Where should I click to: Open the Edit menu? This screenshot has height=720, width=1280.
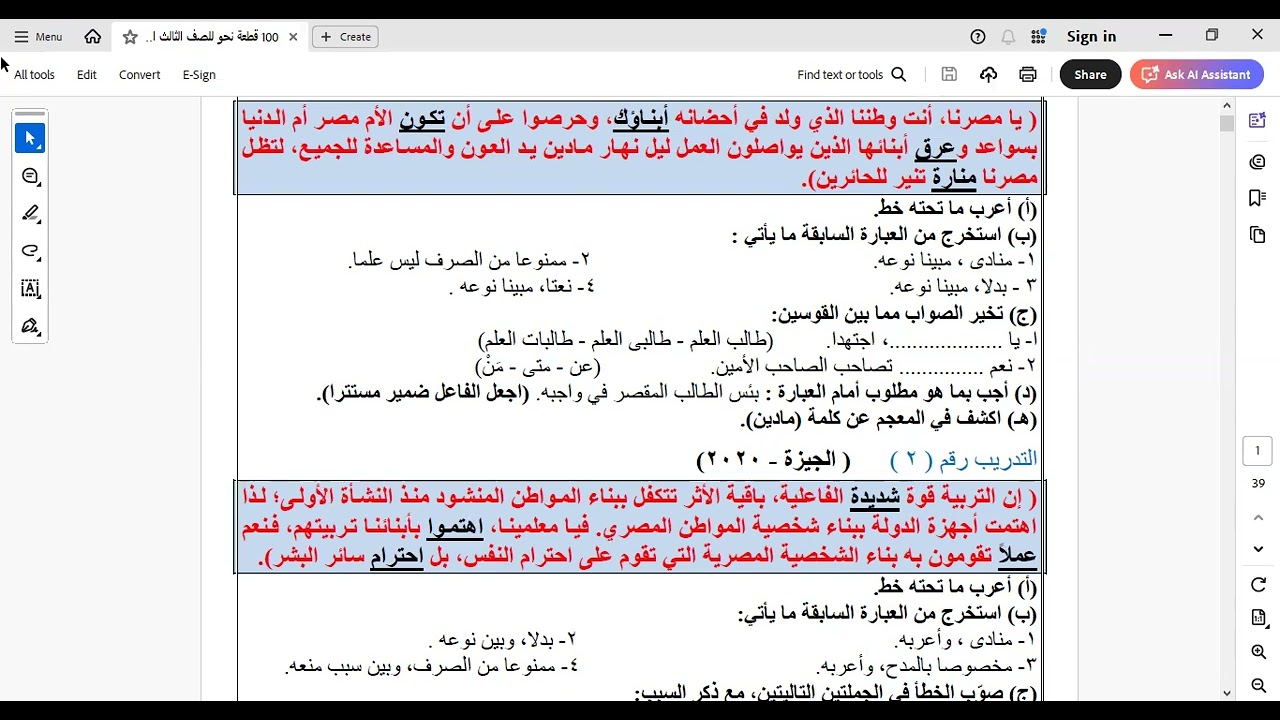(87, 75)
